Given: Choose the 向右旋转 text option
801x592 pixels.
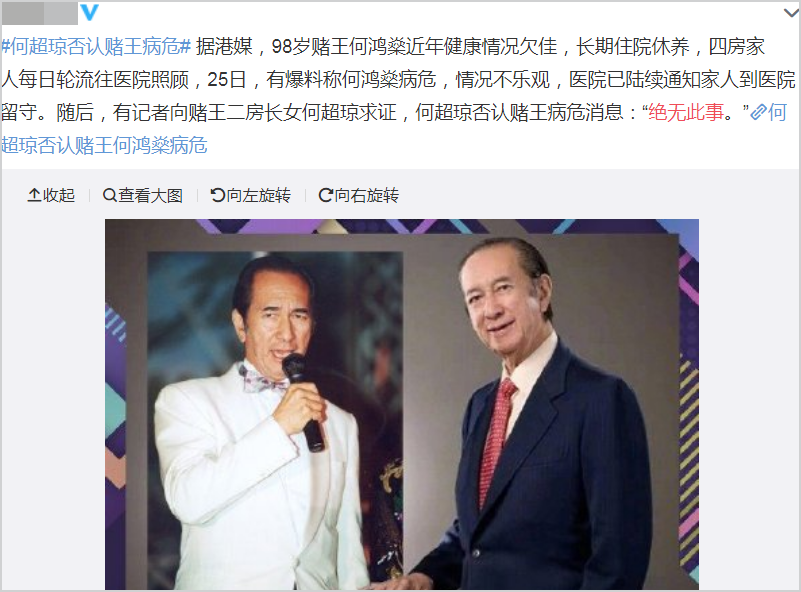Looking at the screenshot, I should tap(366, 195).
